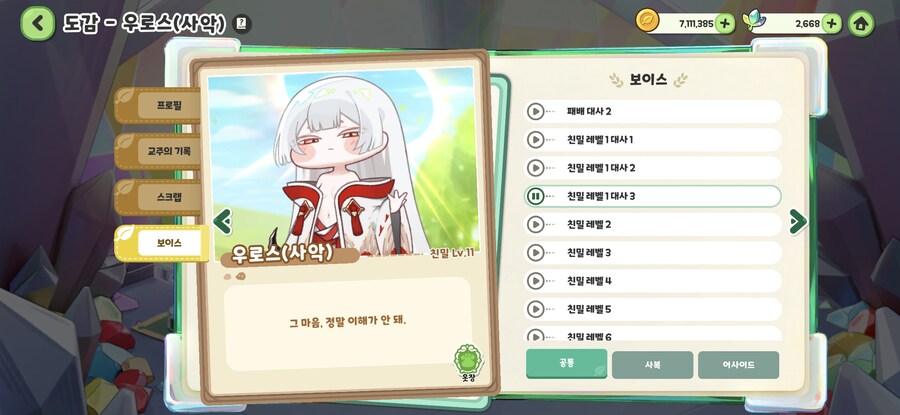Viewport: 900px width, 415px height.
Task: Show previous character with left arrow
Action: click(x=223, y=222)
